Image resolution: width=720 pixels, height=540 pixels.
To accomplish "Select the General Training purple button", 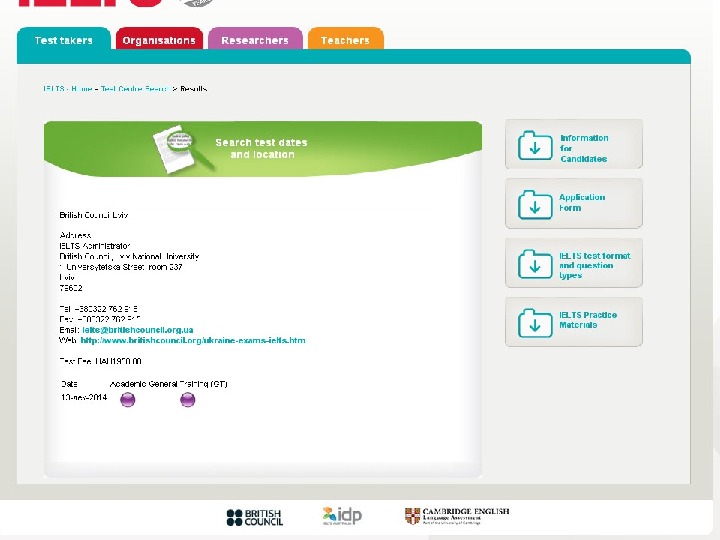I will pyautogui.click(x=187, y=399).
